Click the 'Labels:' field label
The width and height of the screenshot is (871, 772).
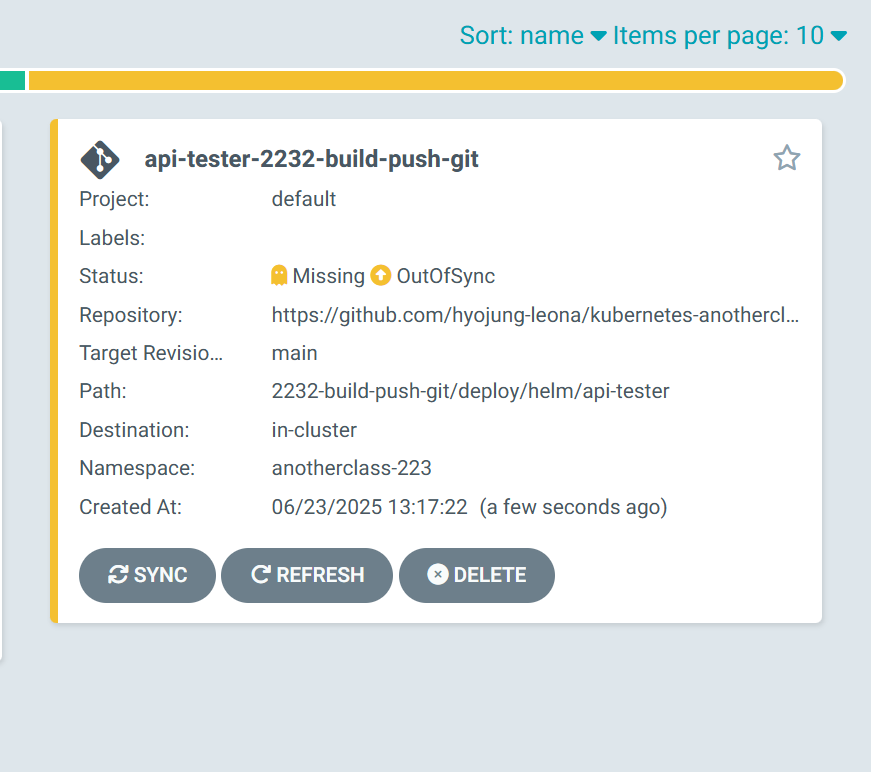tap(112, 238)
